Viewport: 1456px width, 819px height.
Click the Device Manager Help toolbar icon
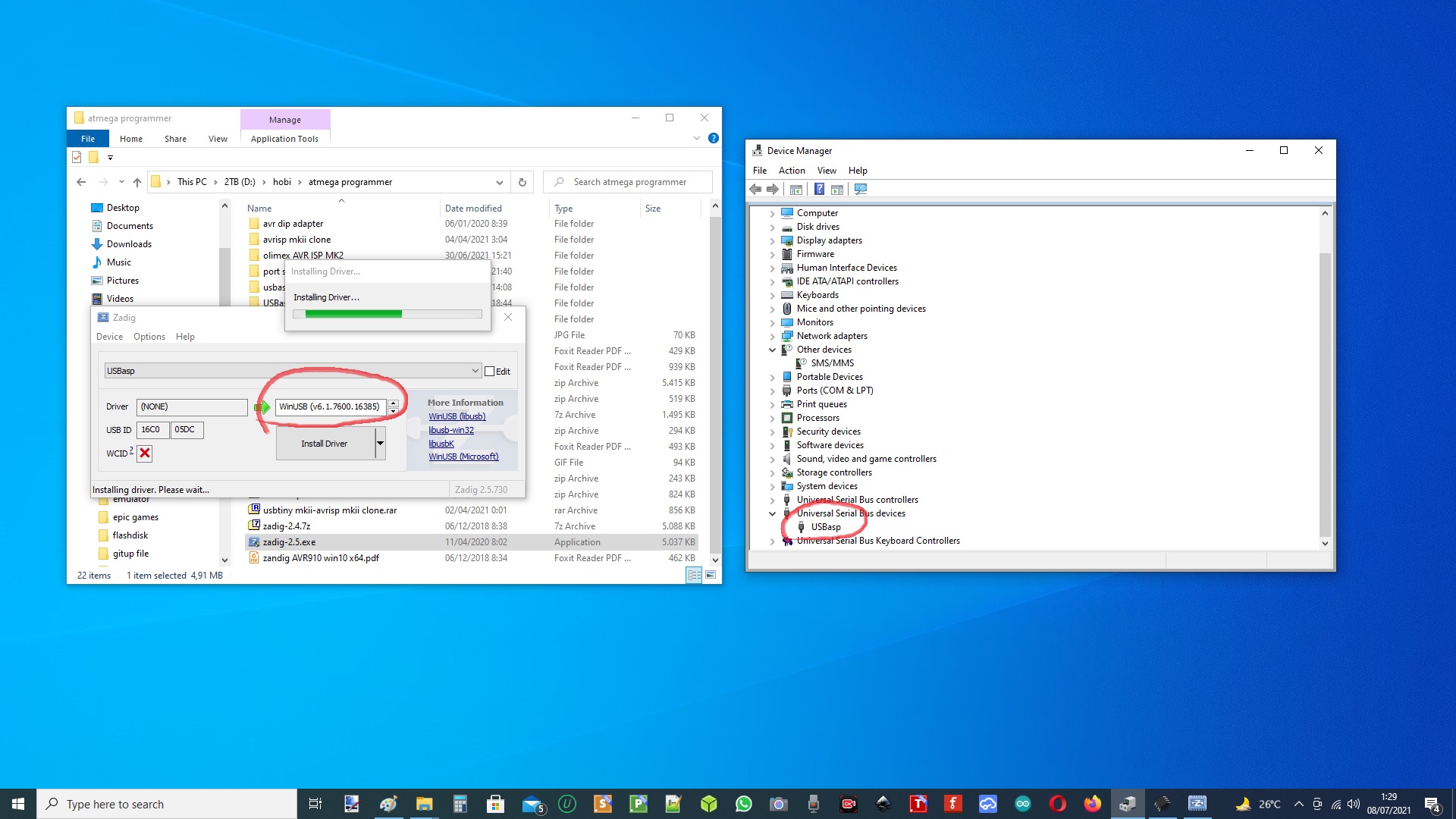(819, 189)
